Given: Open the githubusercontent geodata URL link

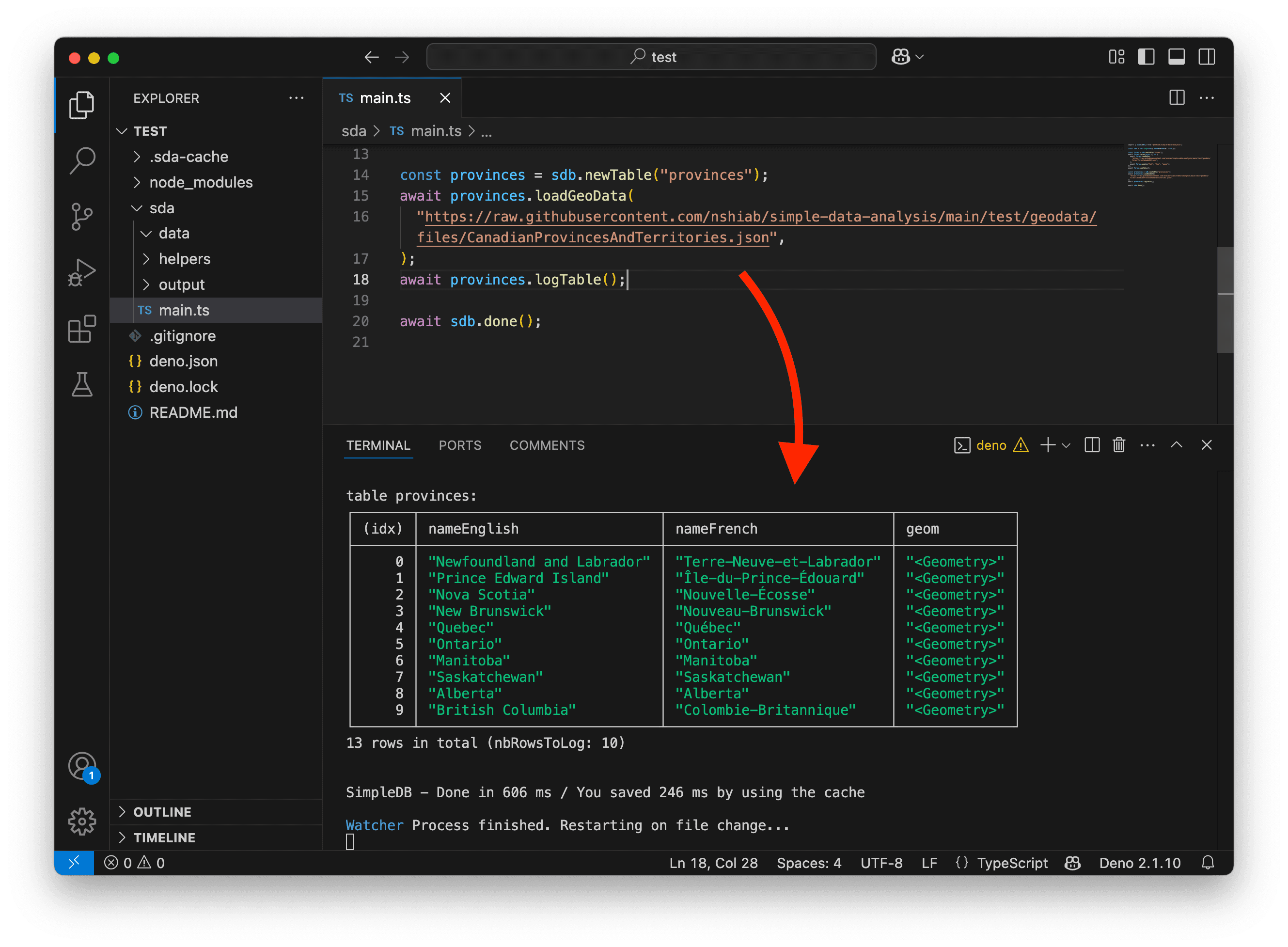Looking at the screenshot, I should 756,227.
